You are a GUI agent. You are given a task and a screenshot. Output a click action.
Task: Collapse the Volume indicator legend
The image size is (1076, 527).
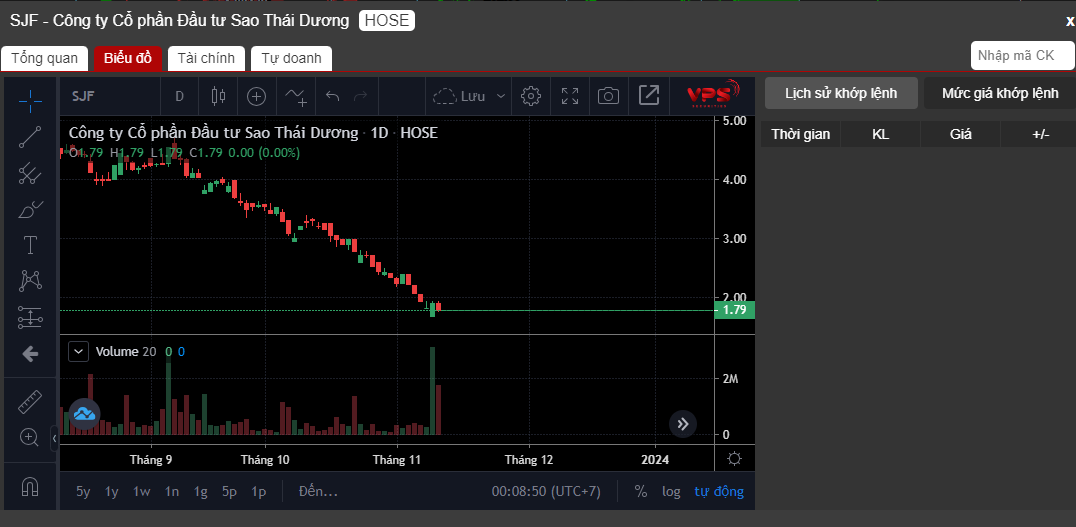(79, 352)
